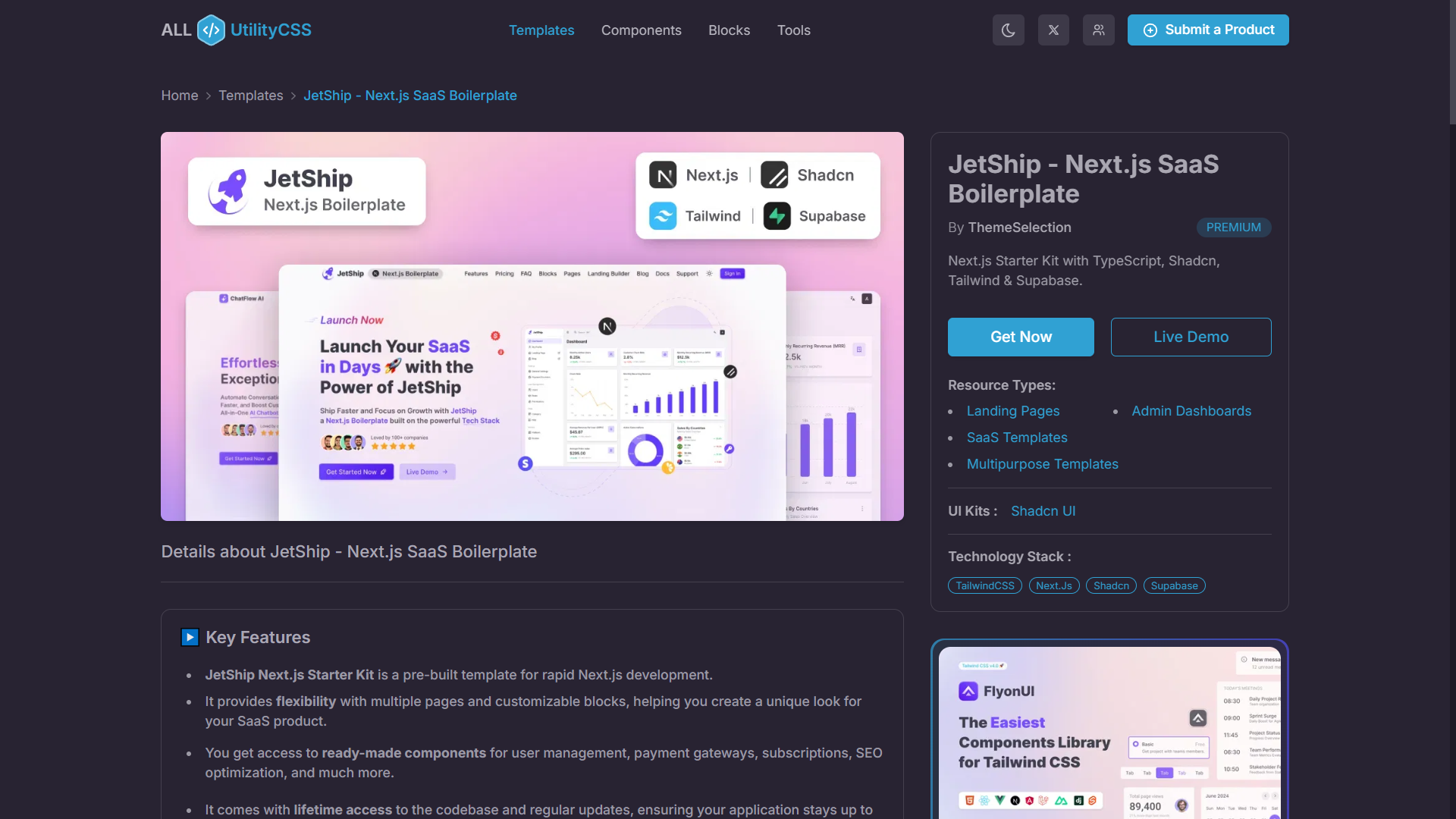This screenshot has width=1456, height=819.
Task: Click the JetShip main preview image
Action: (532, 327)
